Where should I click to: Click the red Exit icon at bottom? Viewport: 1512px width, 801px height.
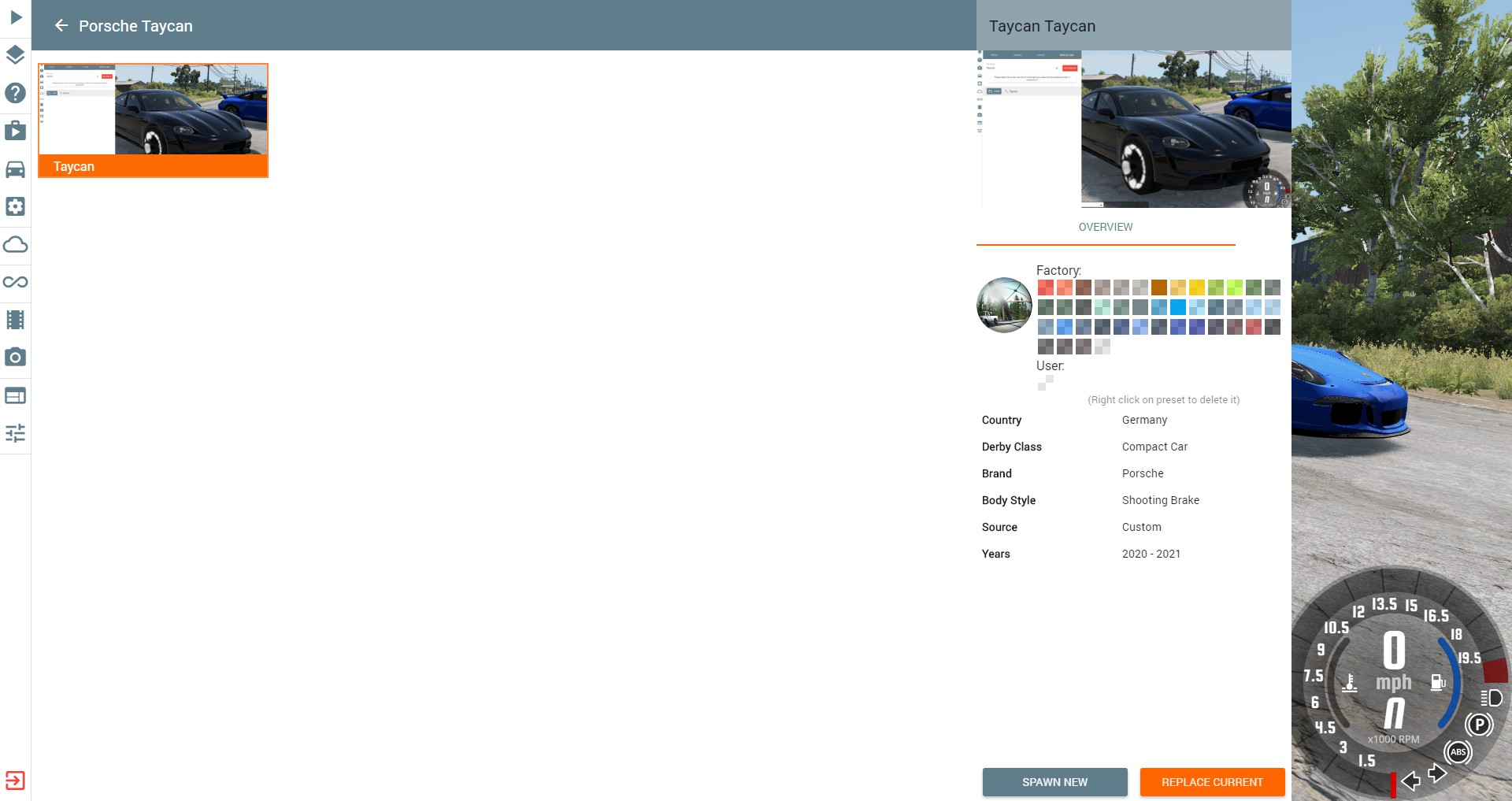coord(15,781)
